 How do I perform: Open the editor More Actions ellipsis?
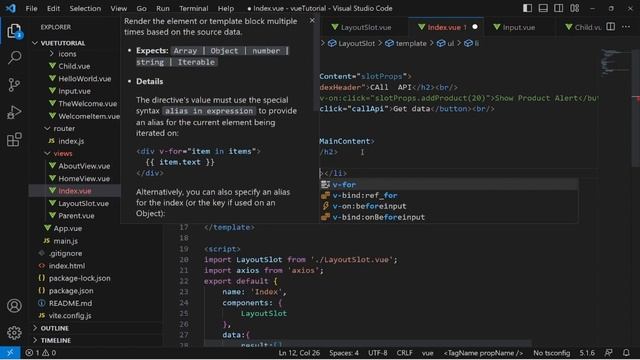tap(626, 27)
